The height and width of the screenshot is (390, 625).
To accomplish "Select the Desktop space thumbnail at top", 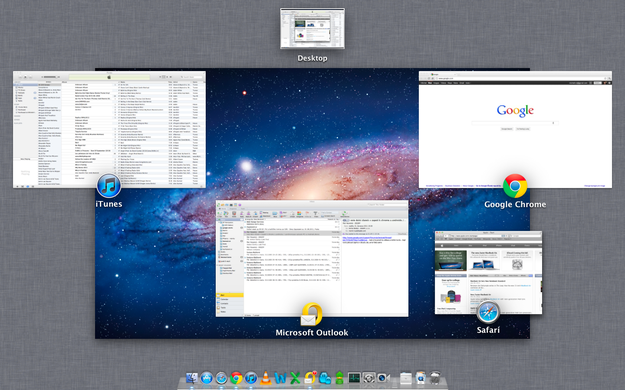I will (x=312, y=28).
